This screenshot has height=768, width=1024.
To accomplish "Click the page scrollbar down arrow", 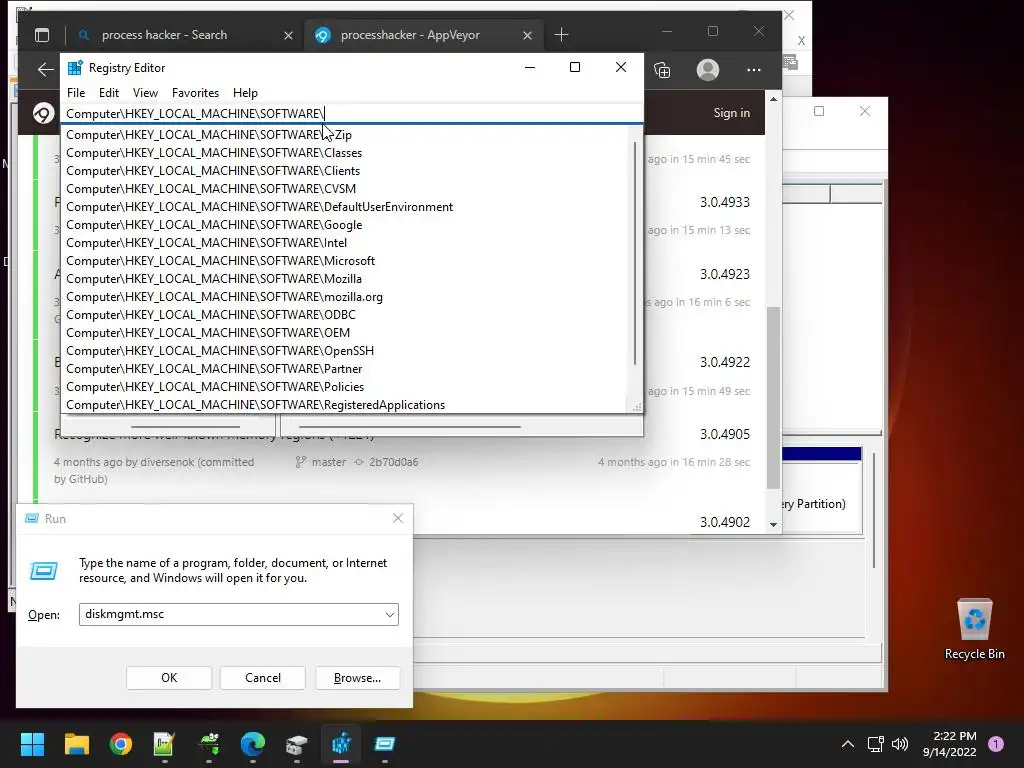I will click(773, 524).
